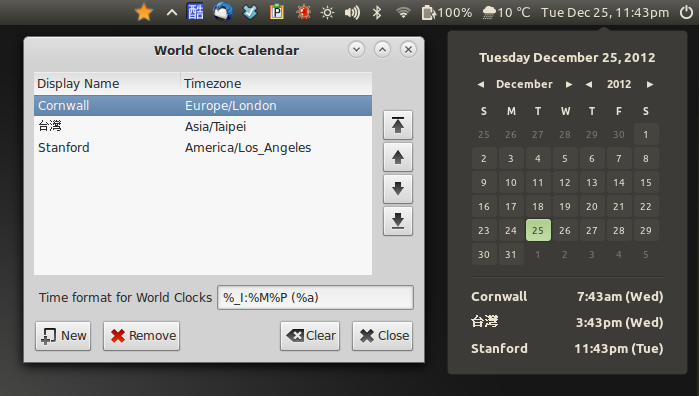The height and width of the screenshot is (396, 699).
Task: Click Stanford 11:43pm world clock entry
Action: 567,348
